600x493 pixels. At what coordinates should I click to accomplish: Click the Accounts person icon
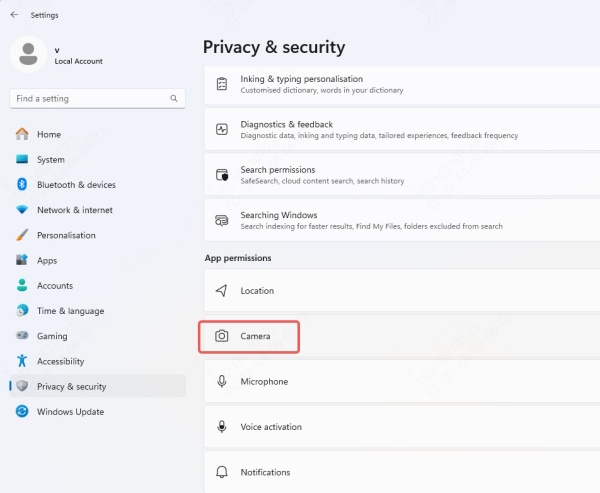point(22,285)
